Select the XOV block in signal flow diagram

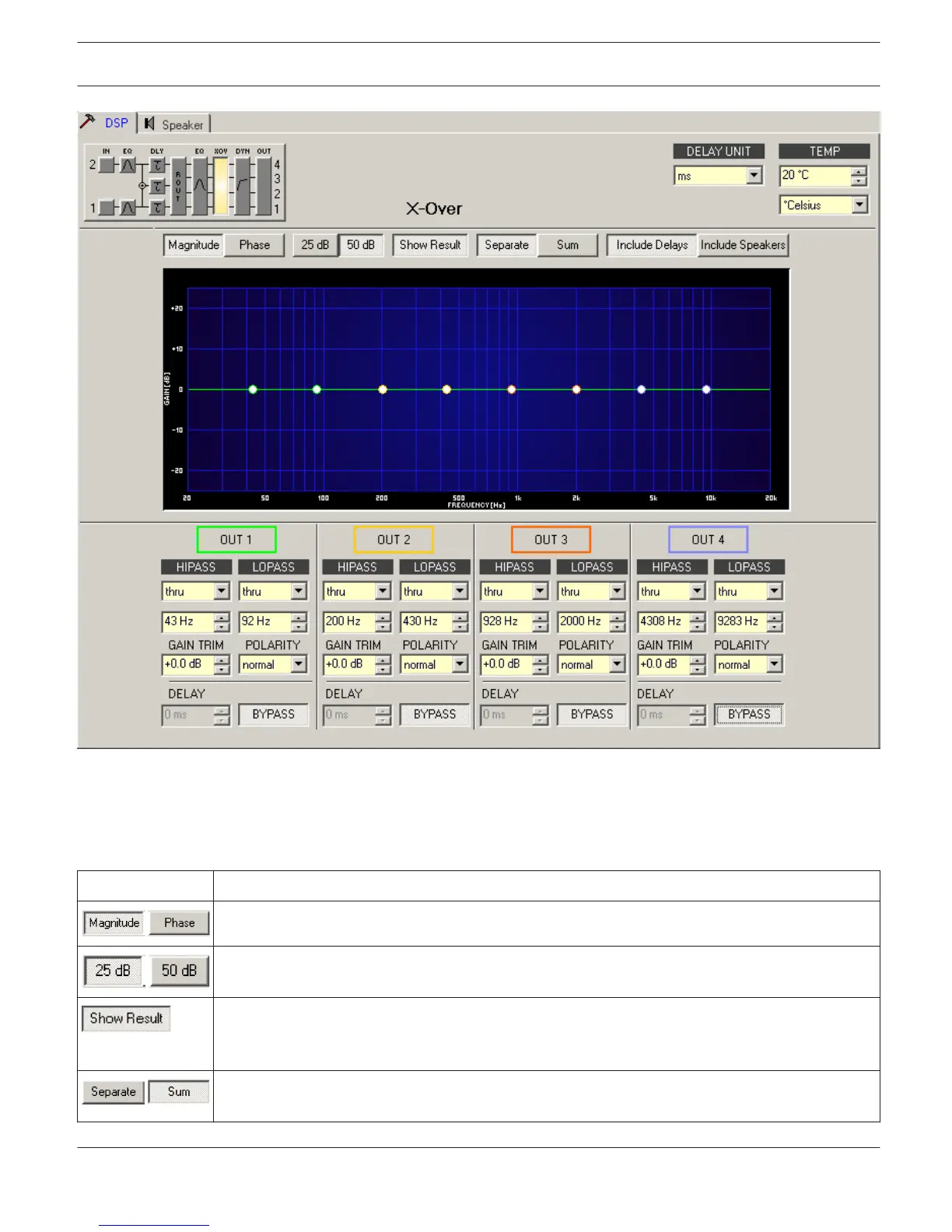coord(221,186)
